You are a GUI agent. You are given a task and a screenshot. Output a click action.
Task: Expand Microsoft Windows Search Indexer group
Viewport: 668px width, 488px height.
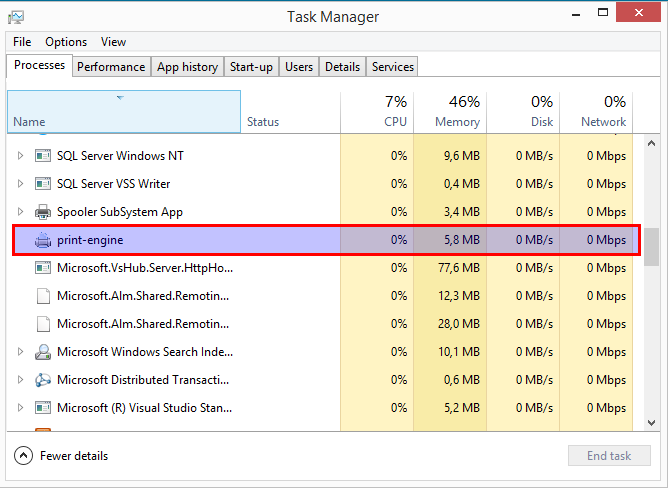point(20,352)
